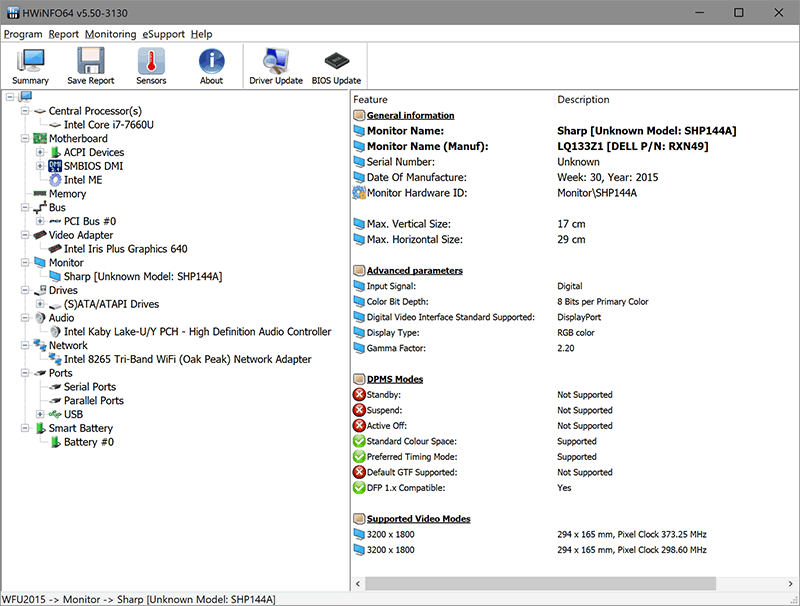
Task: Click the speaker icon for Kaby Lake Audio Controller
Action: 55,332
